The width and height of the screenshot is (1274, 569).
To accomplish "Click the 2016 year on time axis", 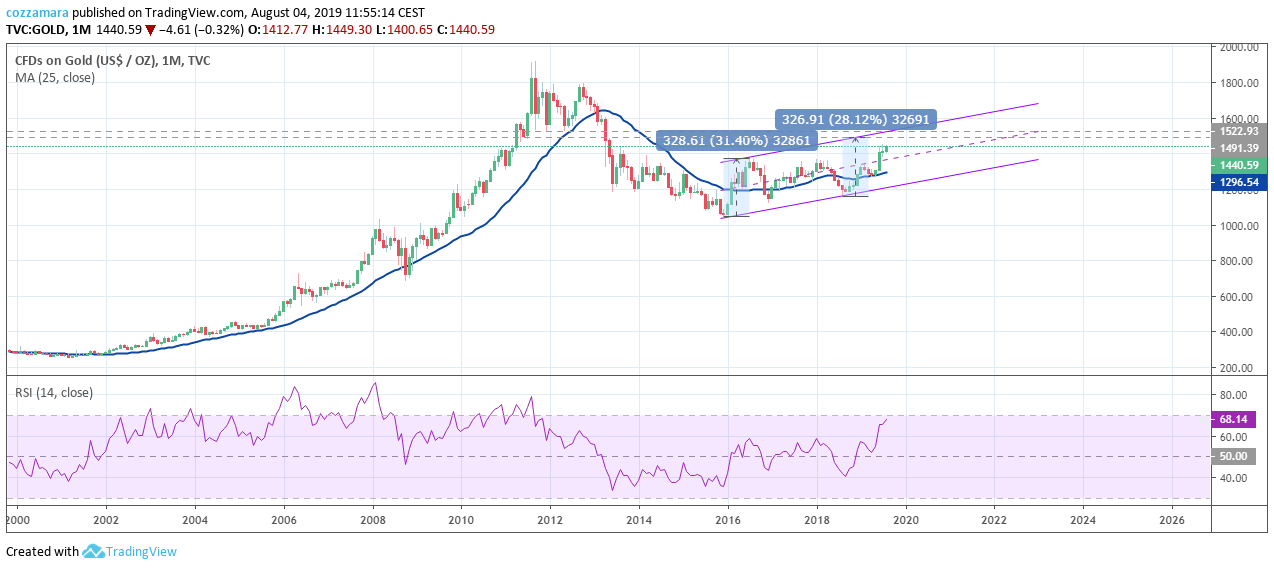I will pyautogui.click(x=728, y=520).
